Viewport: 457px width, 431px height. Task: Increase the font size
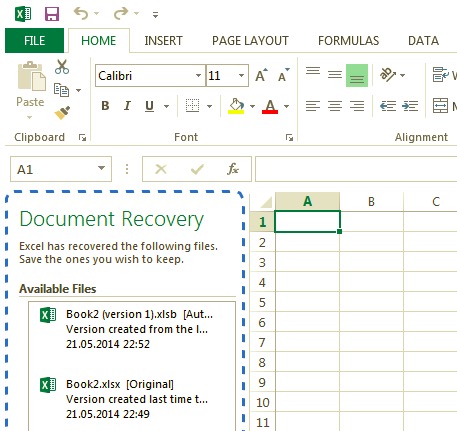[261, 75]
